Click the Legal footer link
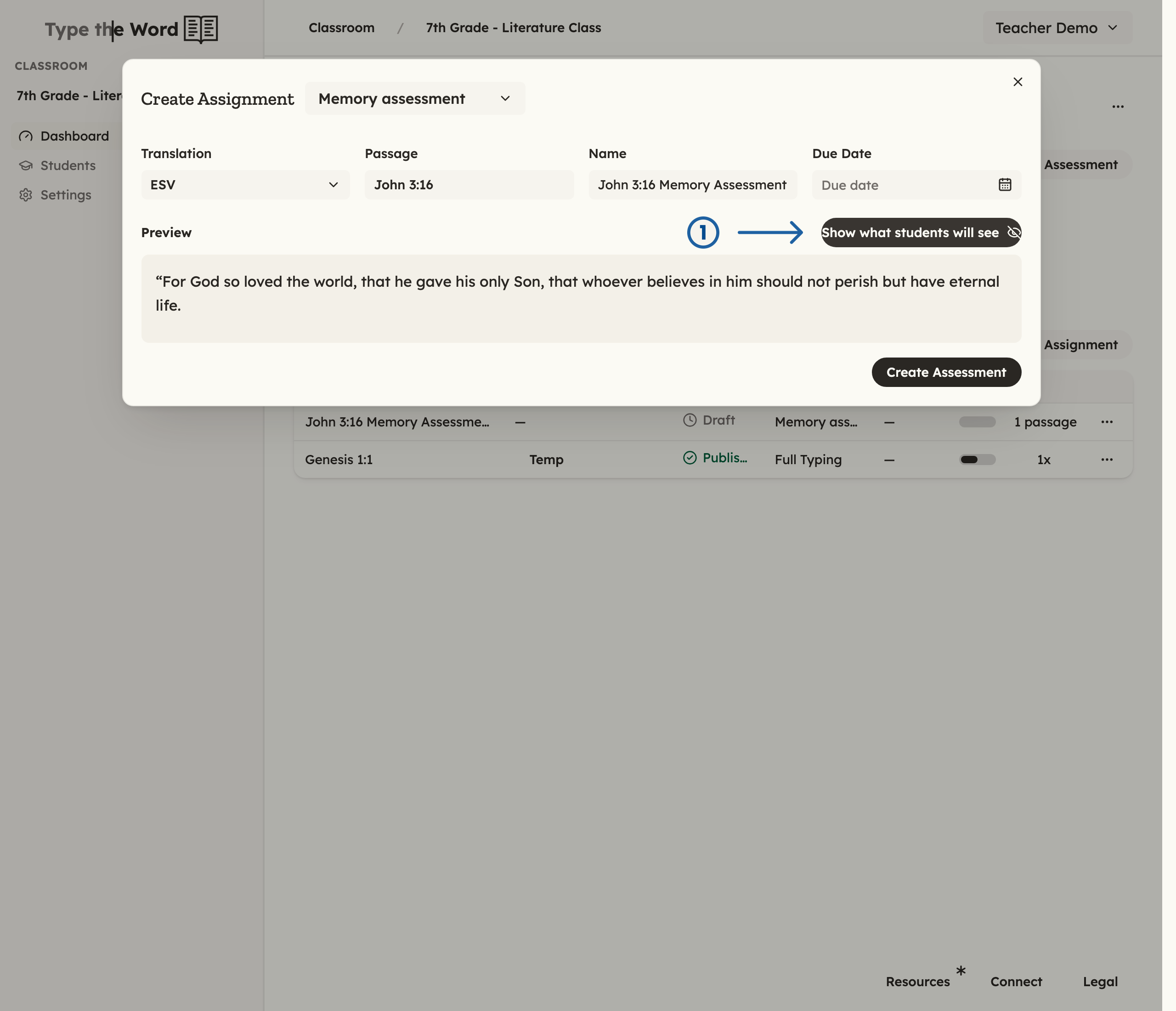 [x=1100, y=982]
